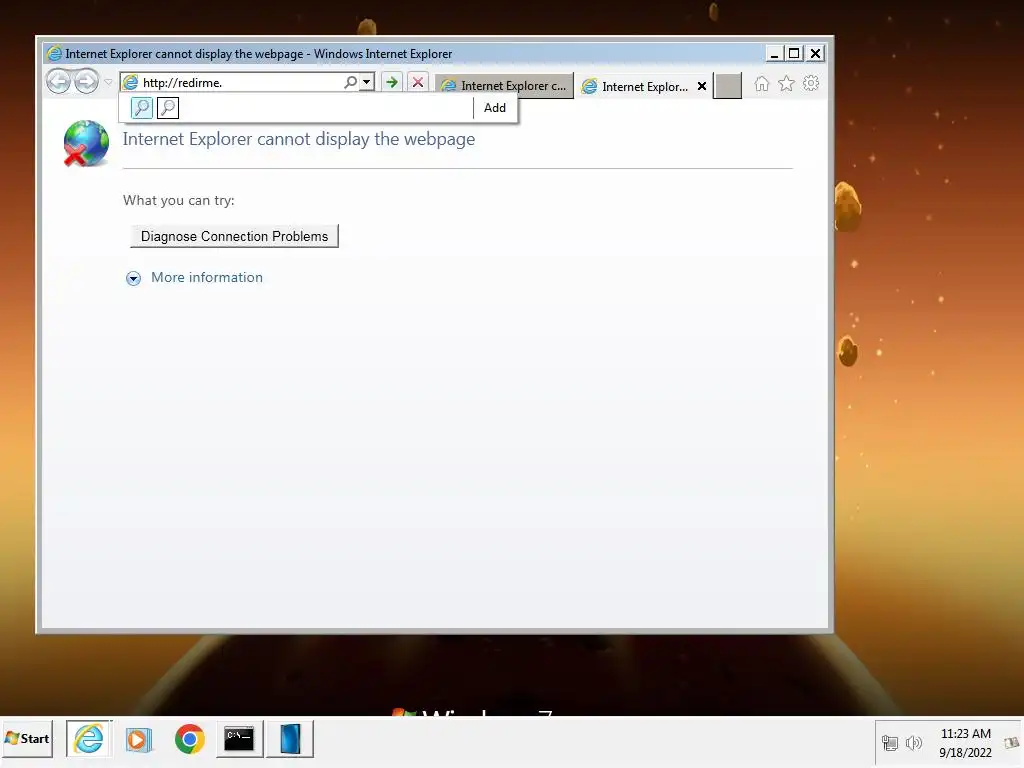
Task: Go forward with the Forward arrow button
Action: click(86, 82)
